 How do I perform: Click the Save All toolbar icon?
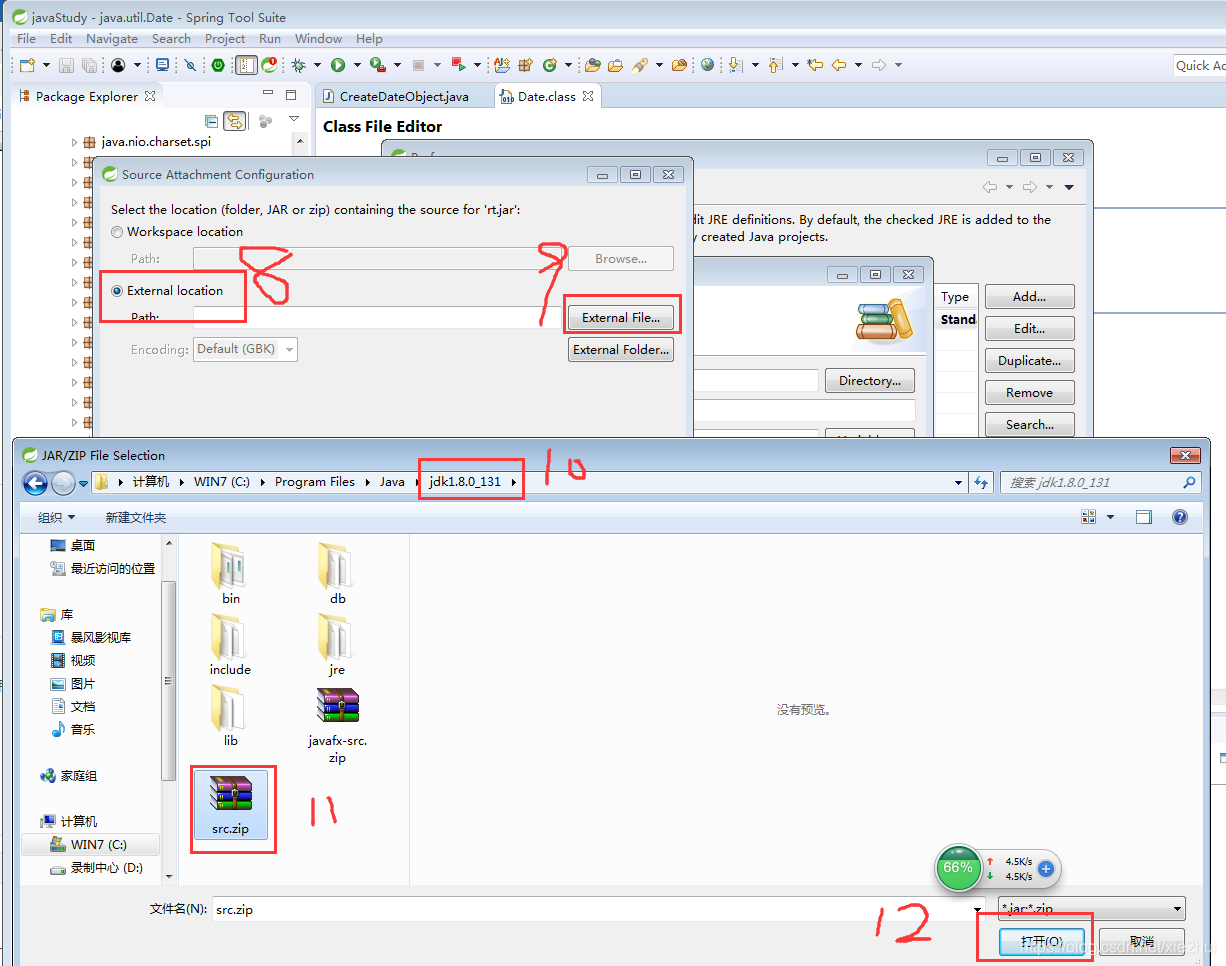click(x=89, y=65)
